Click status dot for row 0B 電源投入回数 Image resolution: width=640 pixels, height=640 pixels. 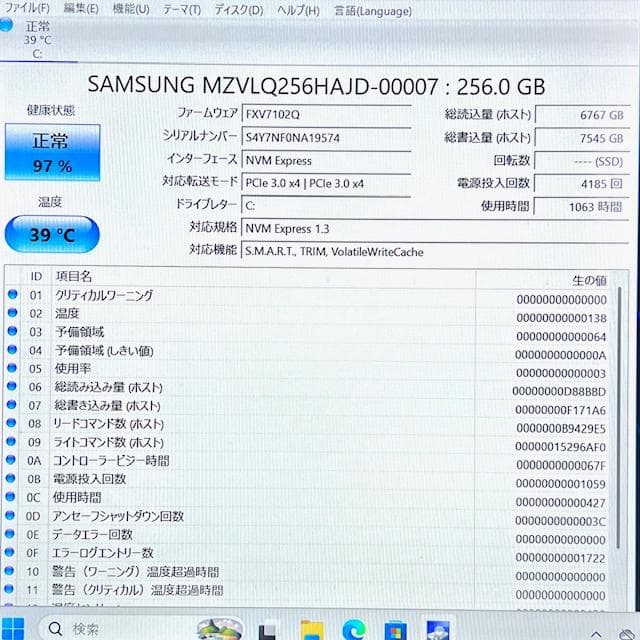11,478
